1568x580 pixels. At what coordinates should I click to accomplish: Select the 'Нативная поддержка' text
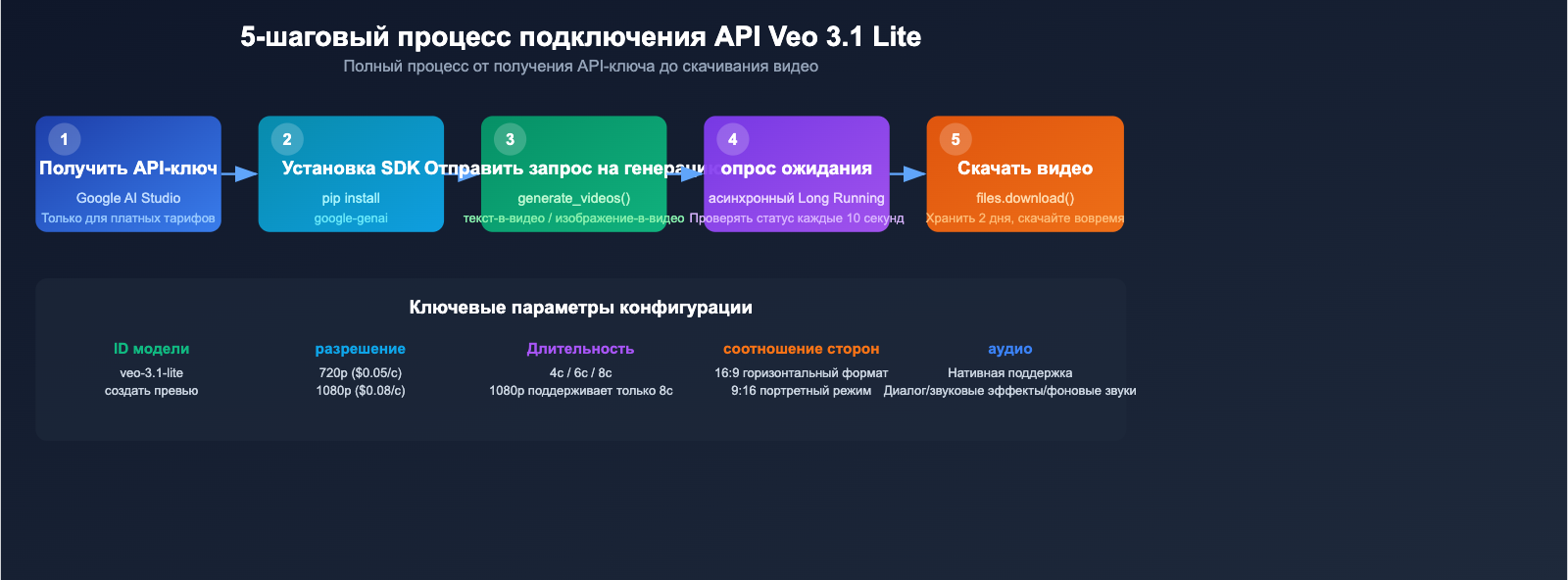coord(1010,373)
